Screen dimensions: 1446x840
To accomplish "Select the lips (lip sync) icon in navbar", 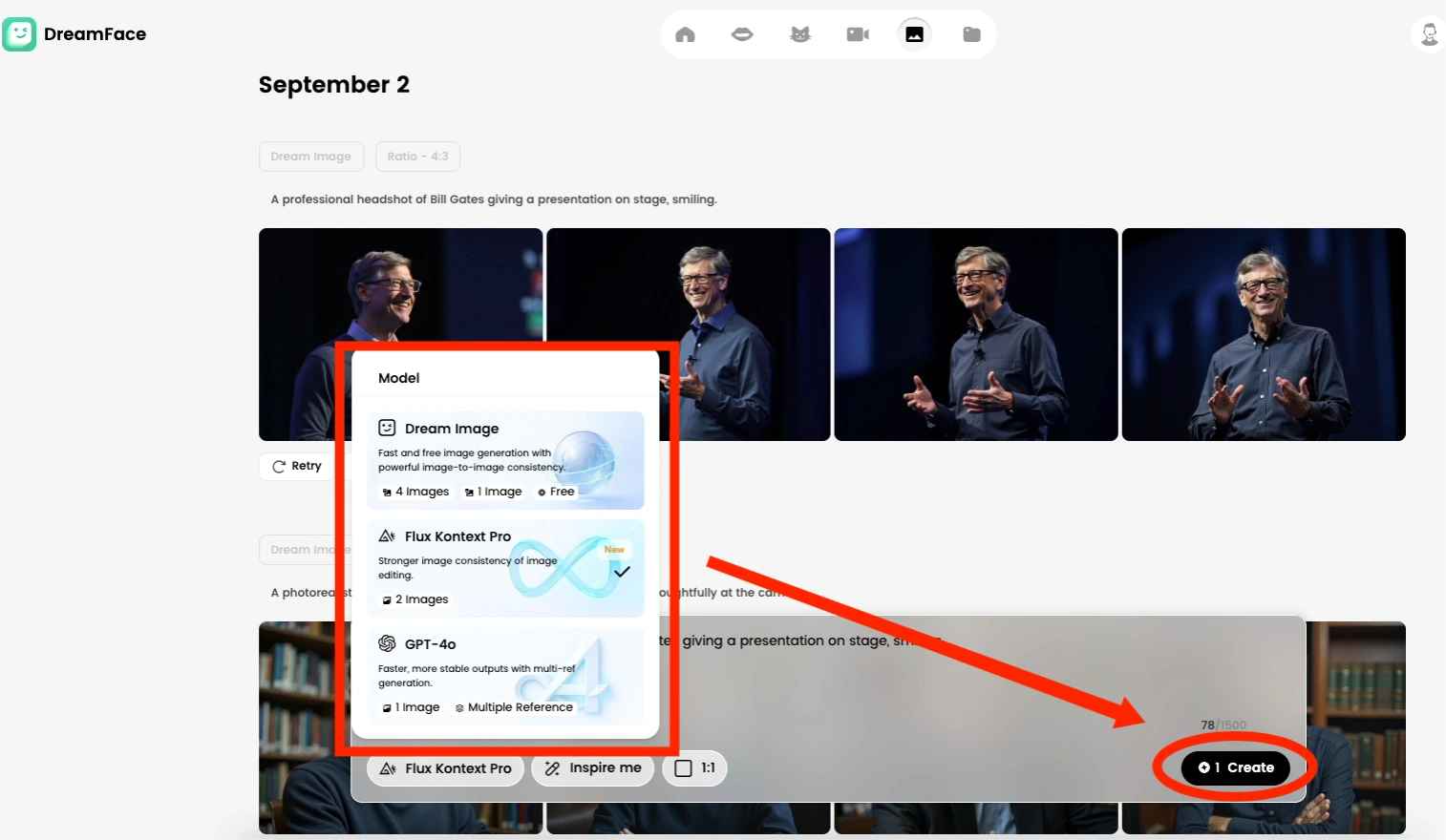I will click(742, 33).
